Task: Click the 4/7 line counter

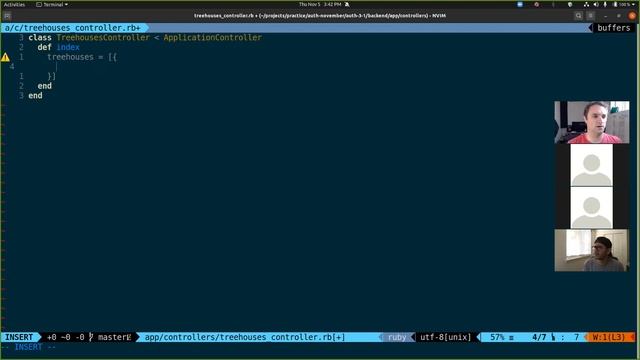Action: pyautogui.click(x=539, y=337)
